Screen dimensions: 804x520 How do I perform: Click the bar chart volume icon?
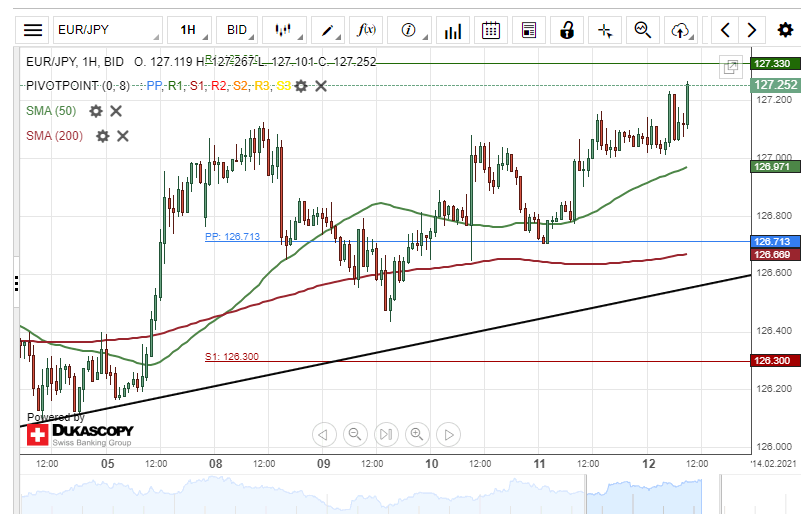tap(453, 30)
